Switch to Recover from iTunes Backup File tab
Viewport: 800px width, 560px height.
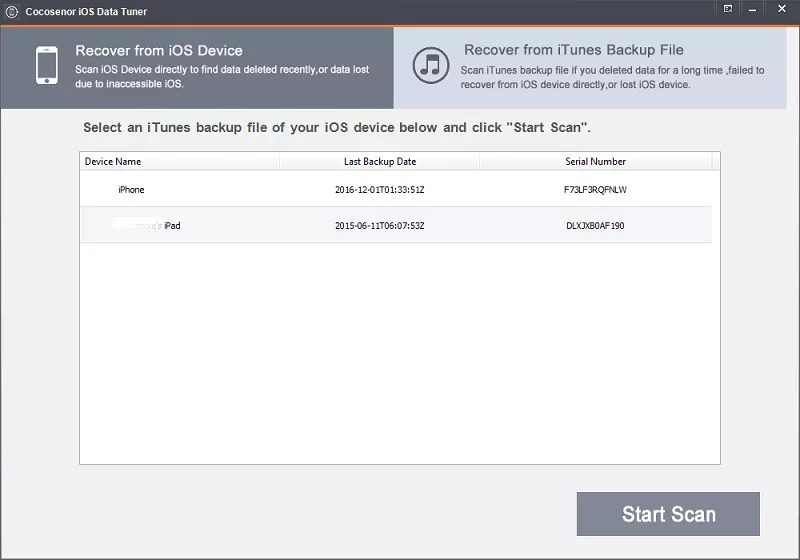coord(590,68)
